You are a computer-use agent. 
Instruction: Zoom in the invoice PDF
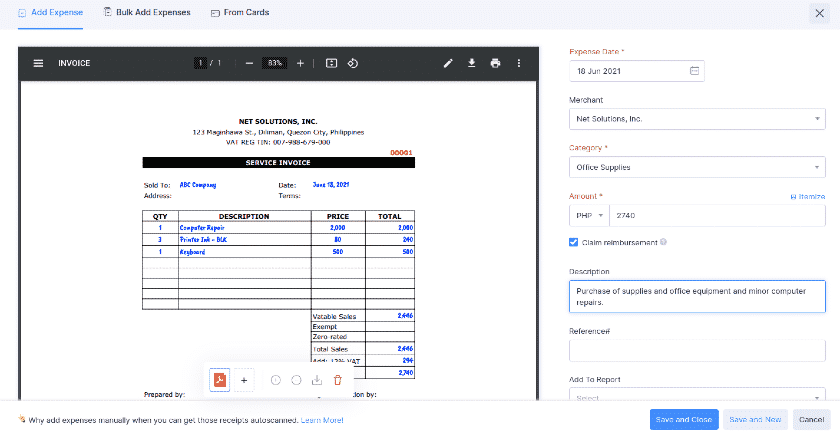tap(301, 63)
